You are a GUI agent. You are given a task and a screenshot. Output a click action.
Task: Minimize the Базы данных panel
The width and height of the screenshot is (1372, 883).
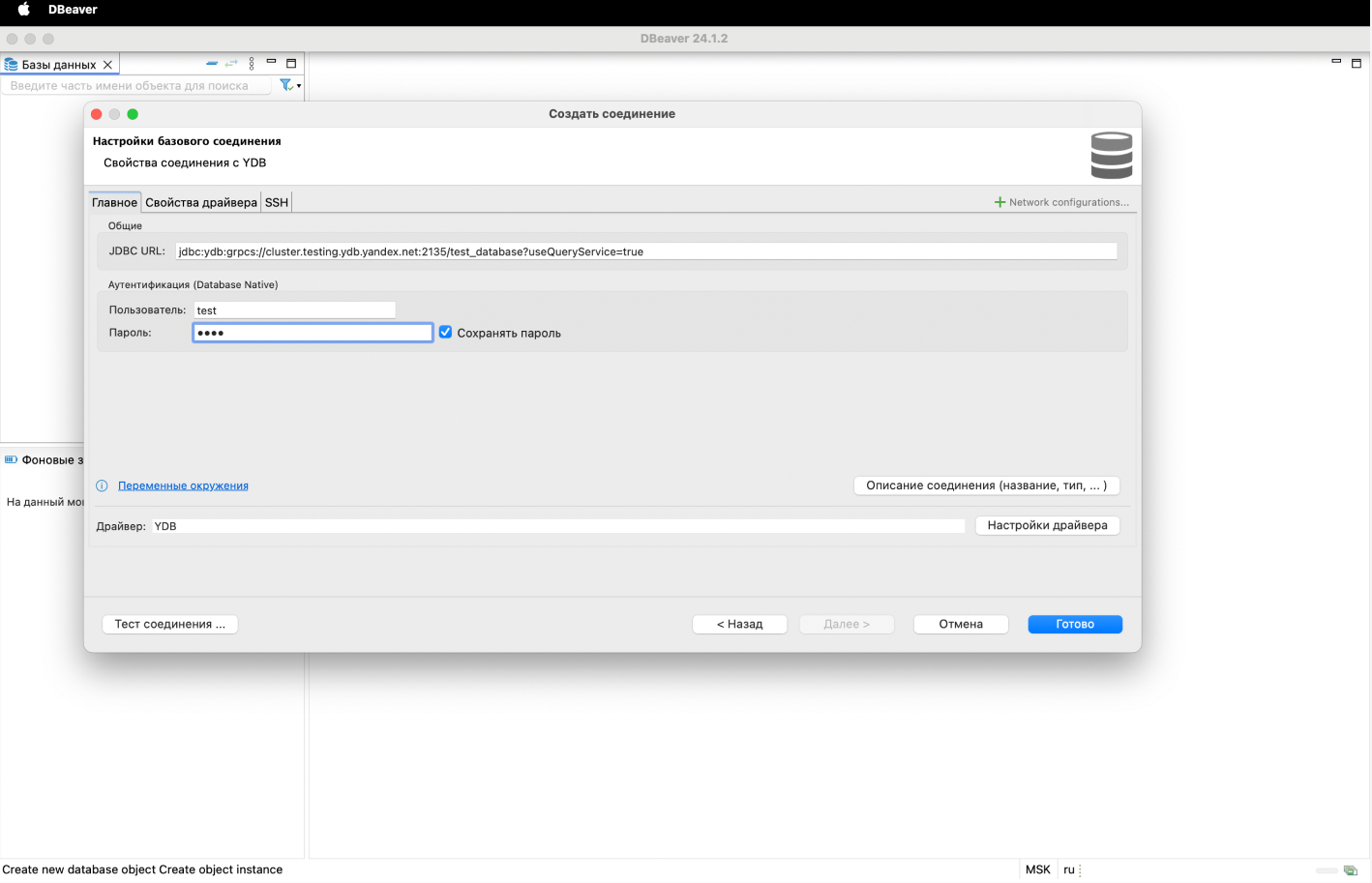tap(272, 62)
